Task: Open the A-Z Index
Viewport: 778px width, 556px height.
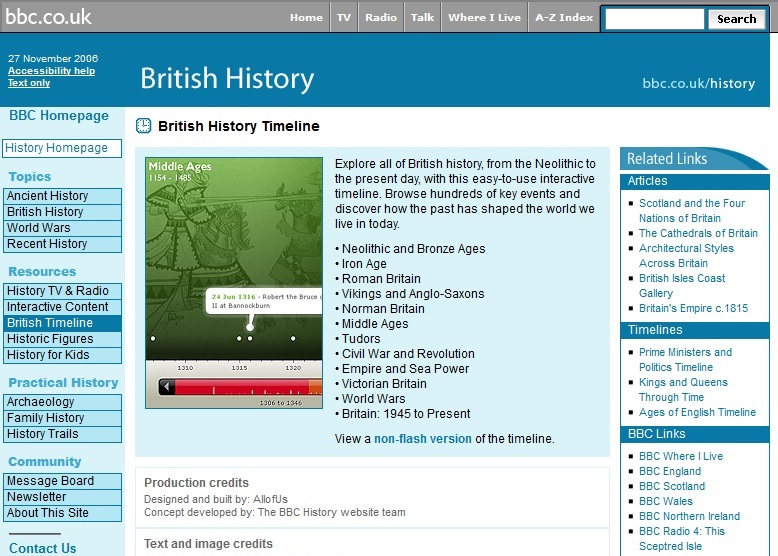Action: tap(564, 17)
